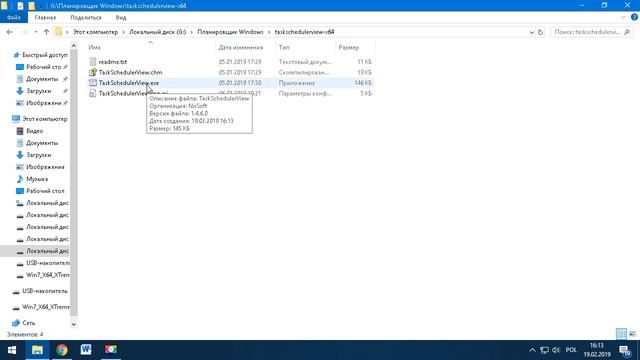Viewport: 640px width, 360px height.
Task: Select the TaskSchedulerView.chm file
Action: click(130, 72)
